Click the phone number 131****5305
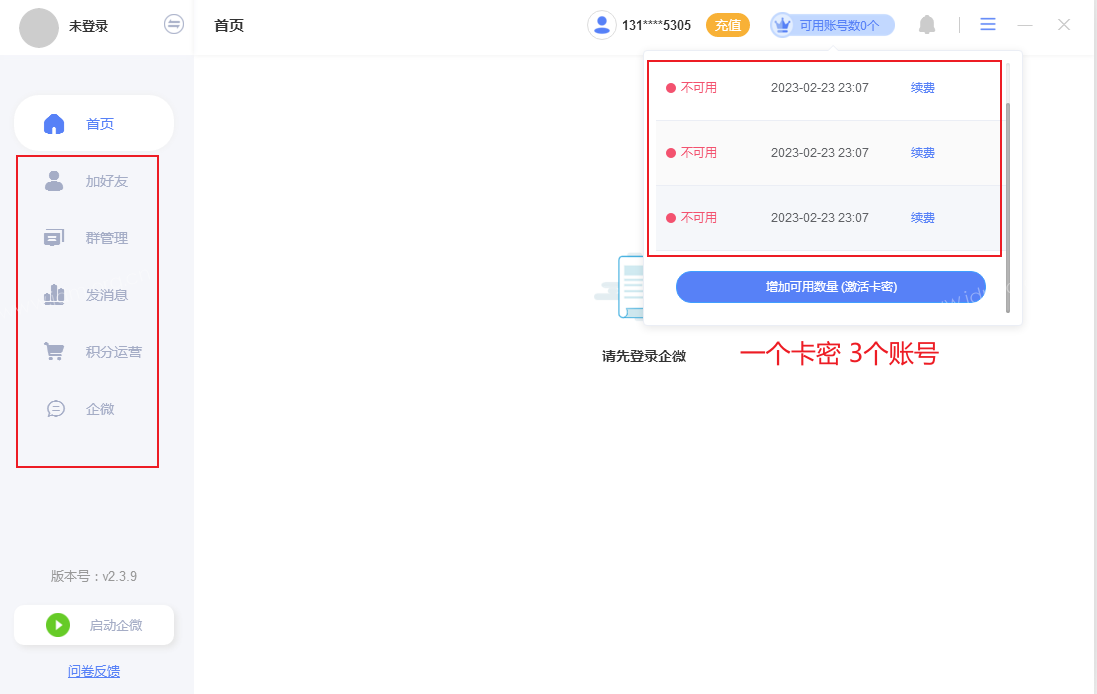 coord(656,25)
